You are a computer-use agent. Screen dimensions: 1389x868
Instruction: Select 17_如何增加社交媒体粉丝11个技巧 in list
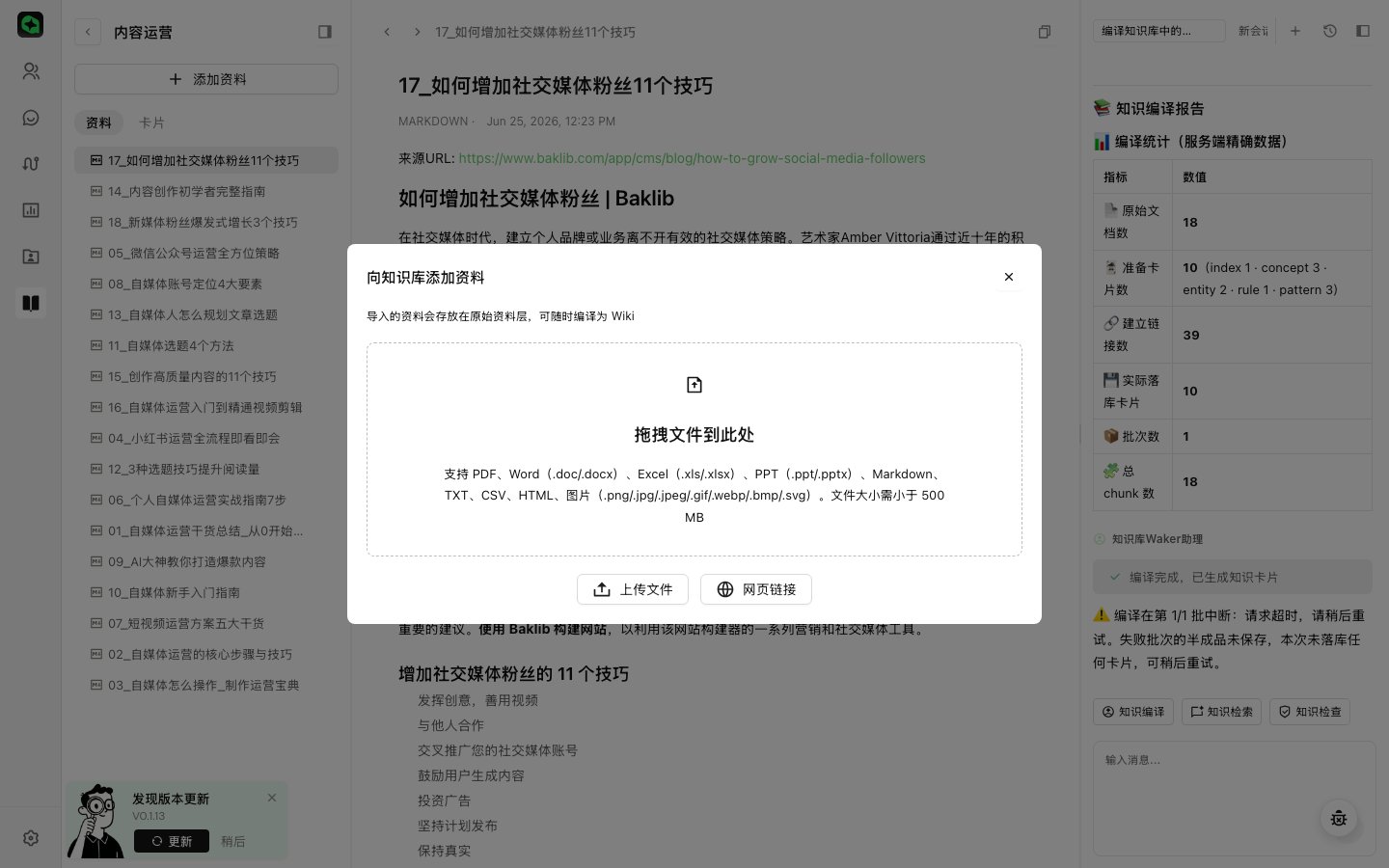206,160
